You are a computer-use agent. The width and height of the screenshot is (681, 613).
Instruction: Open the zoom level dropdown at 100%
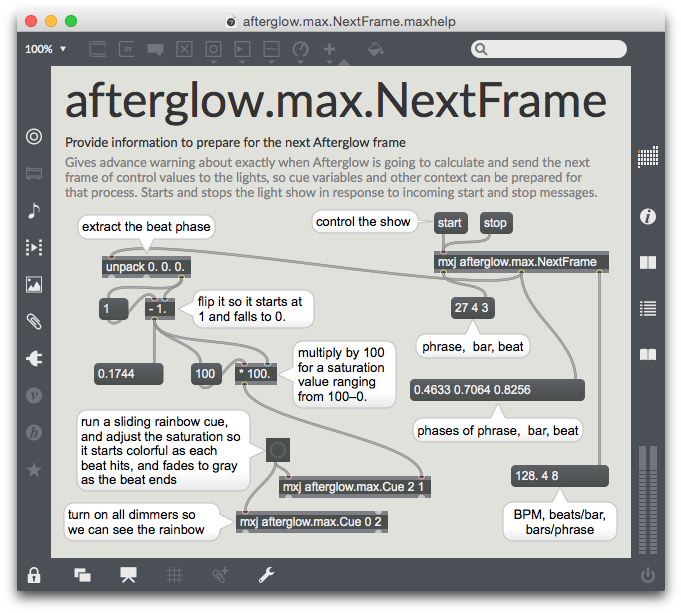[x=45, y=49]
